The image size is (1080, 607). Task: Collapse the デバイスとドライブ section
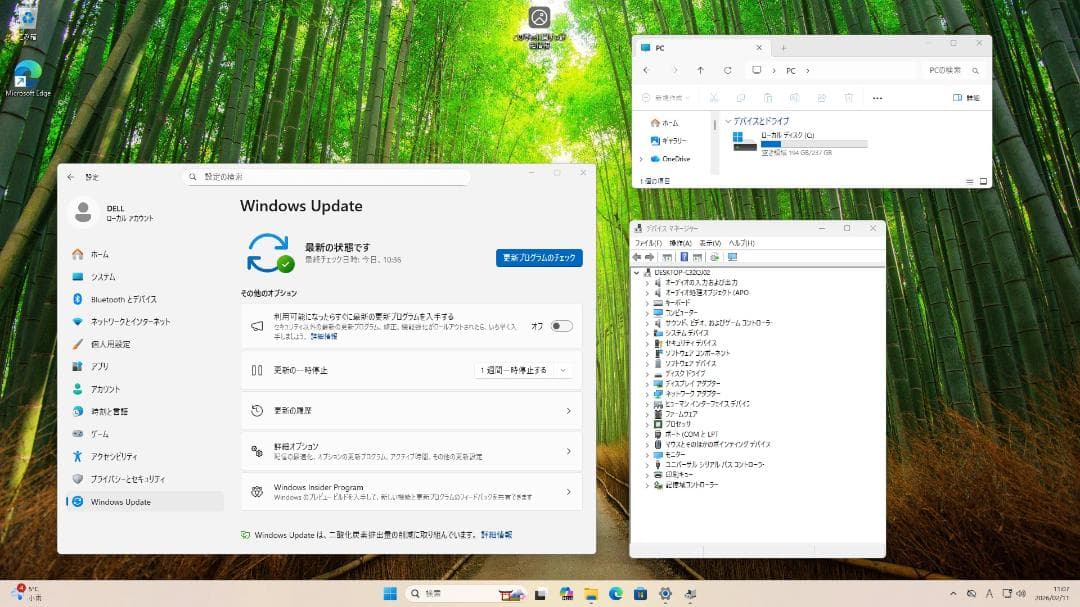[729, 121]
